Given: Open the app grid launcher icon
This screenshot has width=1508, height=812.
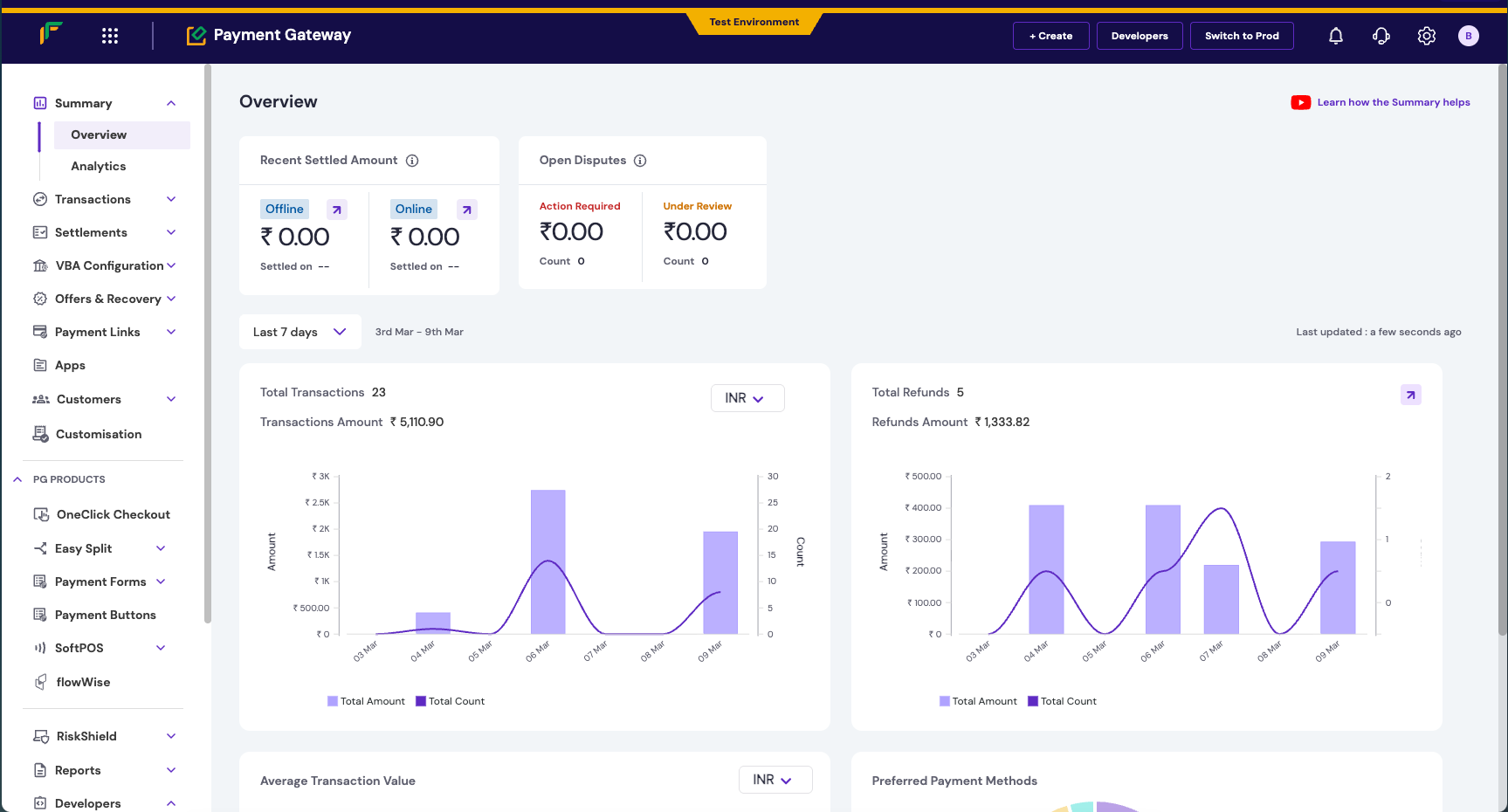Looking at the screenshot, I should [x=109, y=36].
